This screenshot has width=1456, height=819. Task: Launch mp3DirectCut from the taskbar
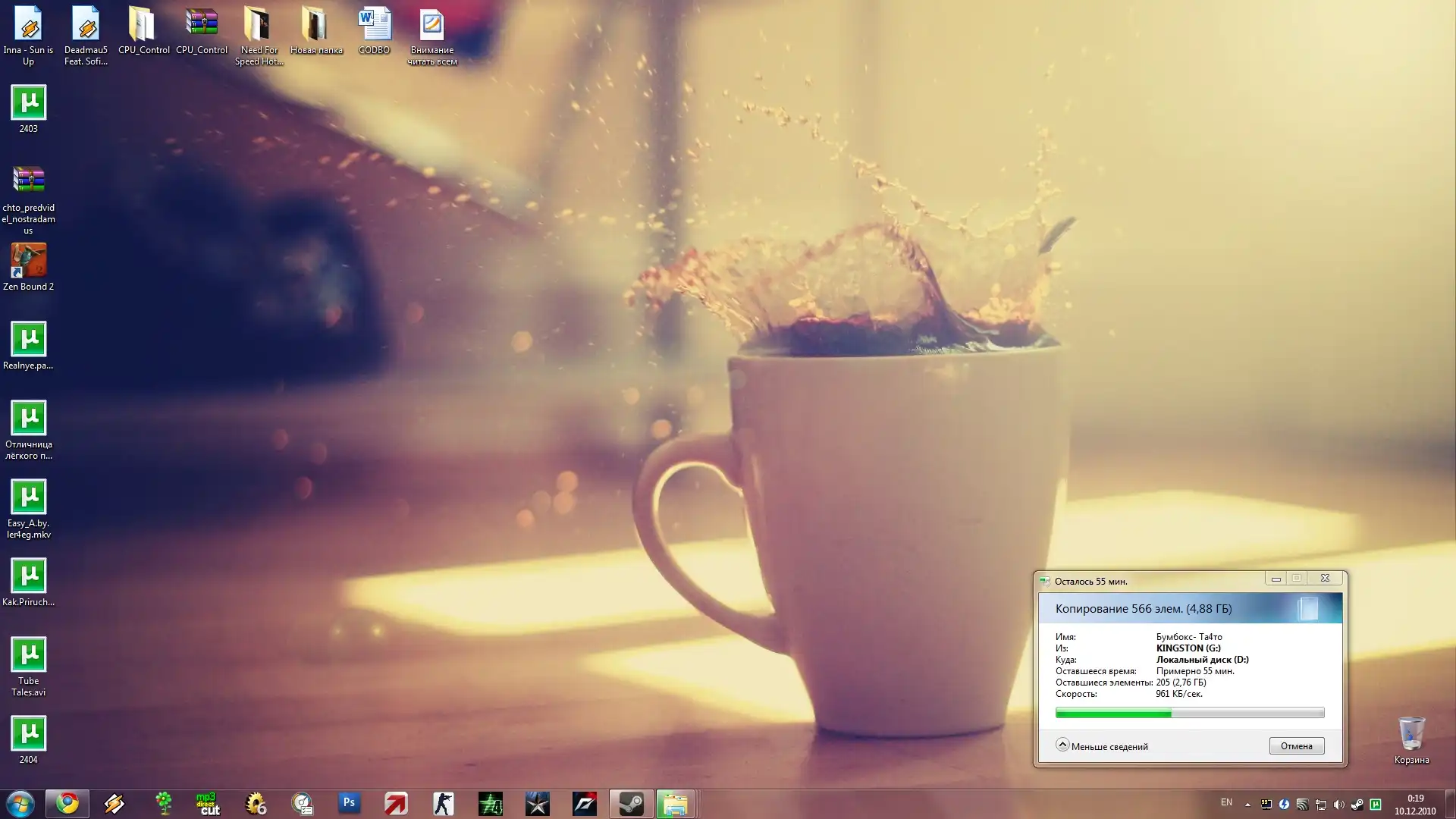[208, 803]
